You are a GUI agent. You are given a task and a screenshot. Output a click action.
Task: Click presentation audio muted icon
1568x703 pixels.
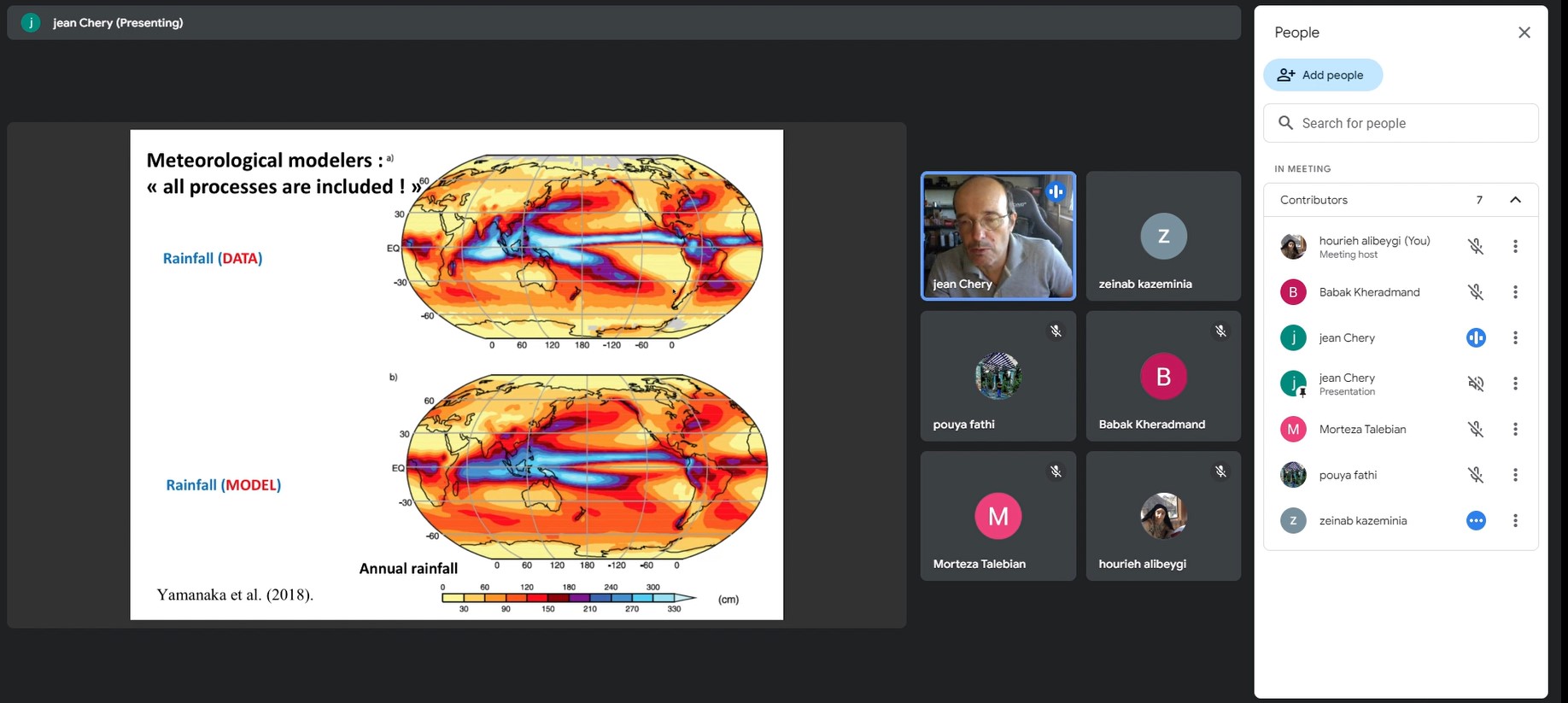(1475, 384)
